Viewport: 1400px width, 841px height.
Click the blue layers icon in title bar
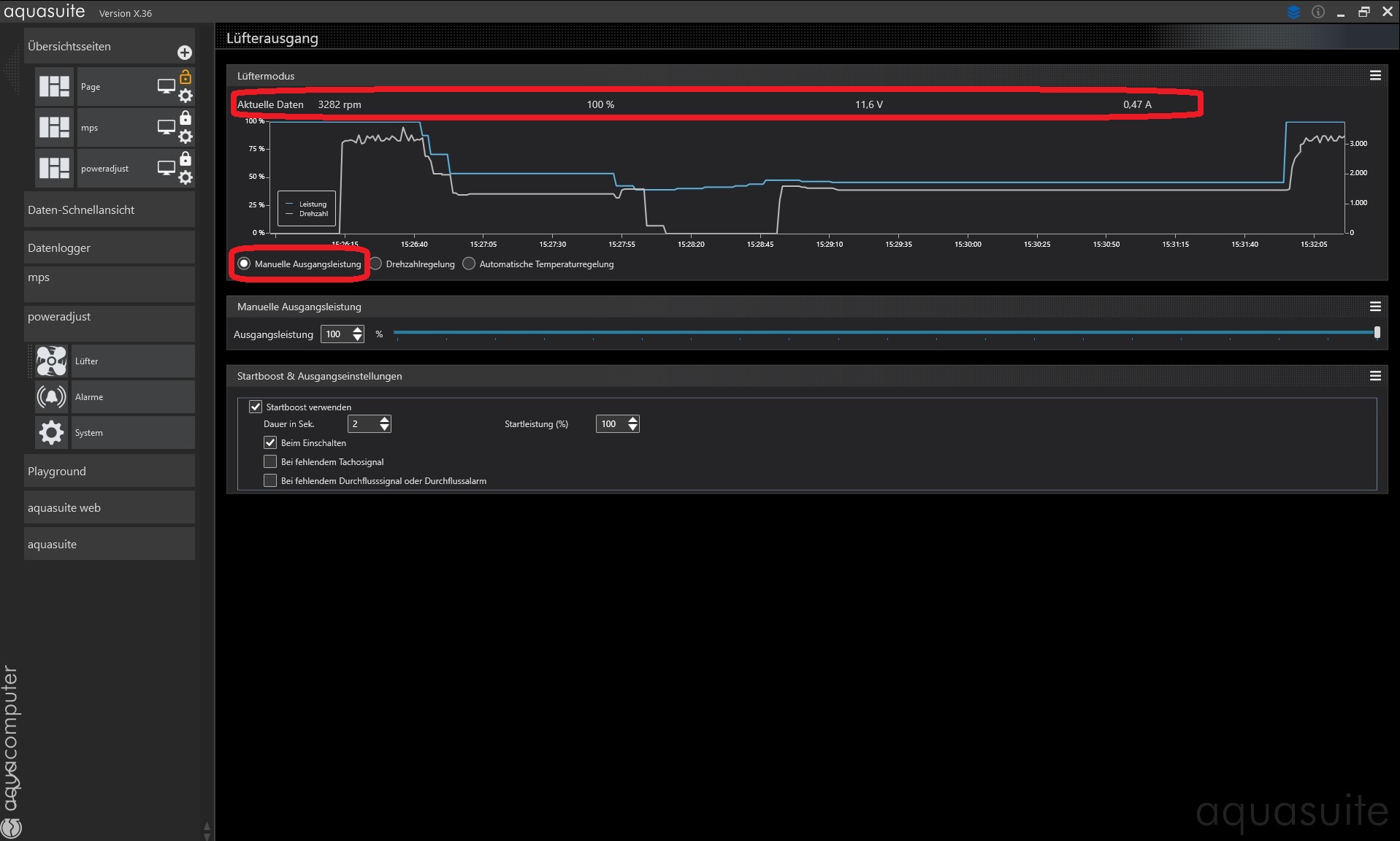1293,12
